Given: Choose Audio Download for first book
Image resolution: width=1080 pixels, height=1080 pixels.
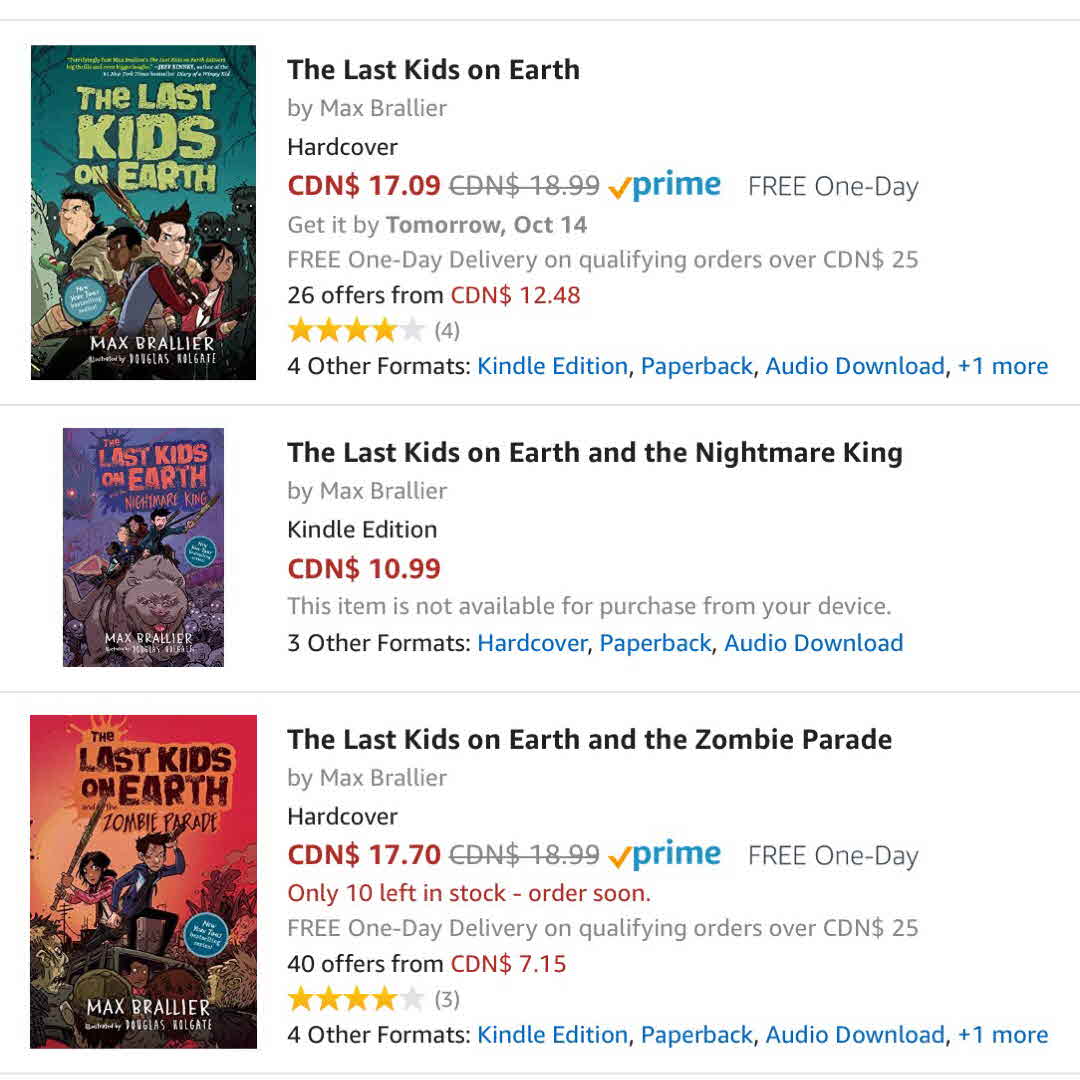Looking at the screenshot, I should (x=854, y=367).
